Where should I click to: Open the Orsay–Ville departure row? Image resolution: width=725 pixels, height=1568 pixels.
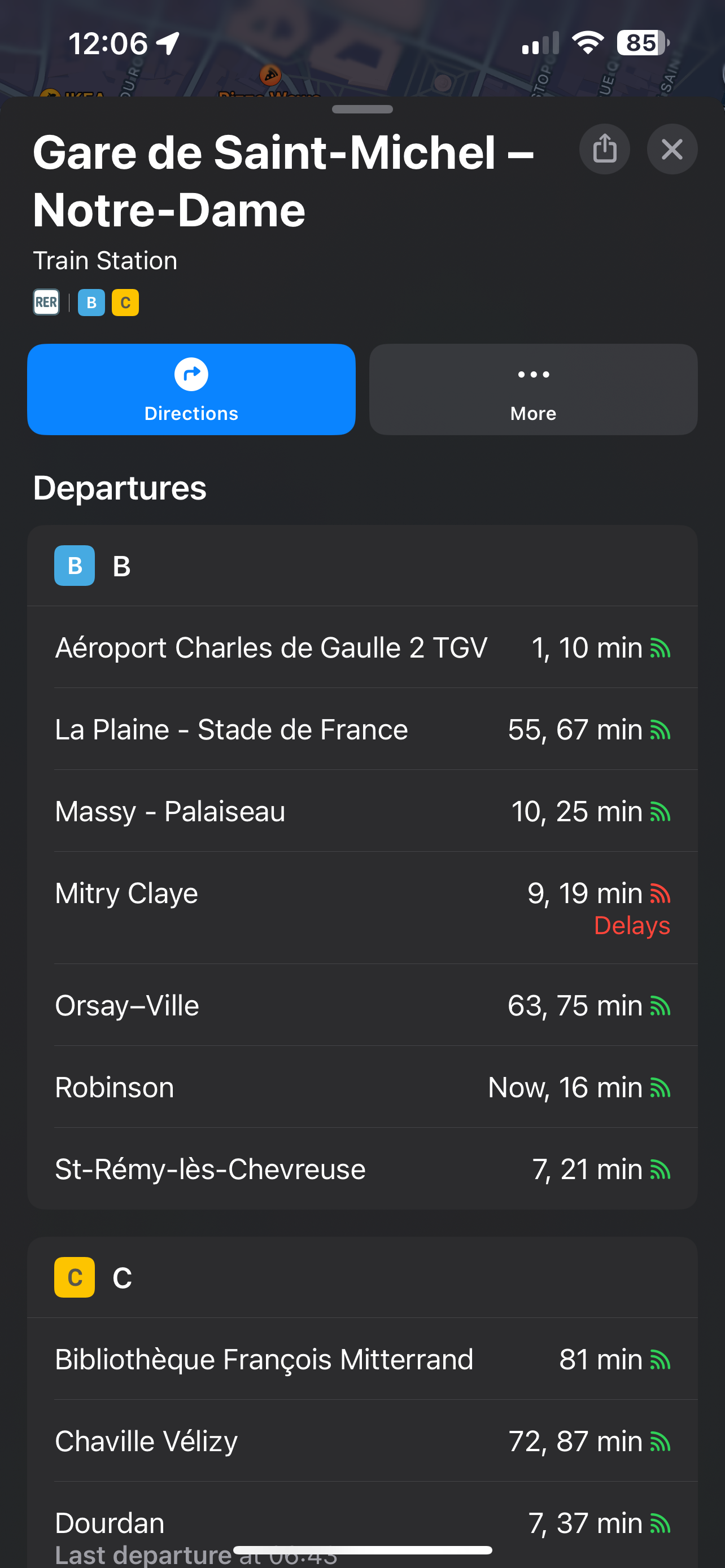point(127,1006)
